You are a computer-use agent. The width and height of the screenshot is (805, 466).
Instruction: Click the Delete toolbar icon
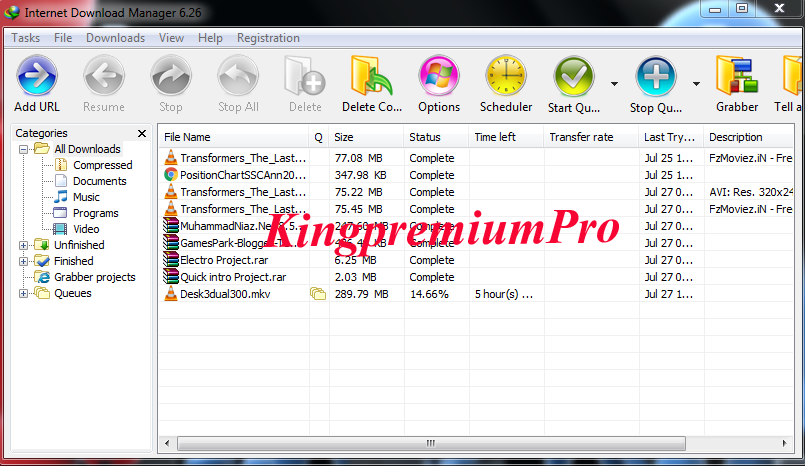(305, 76)
